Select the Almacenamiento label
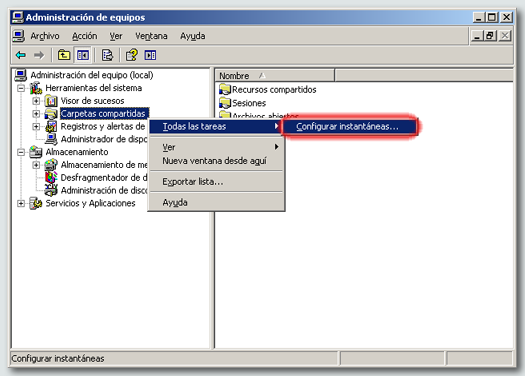The image size is (525, 376). [77, 152]
